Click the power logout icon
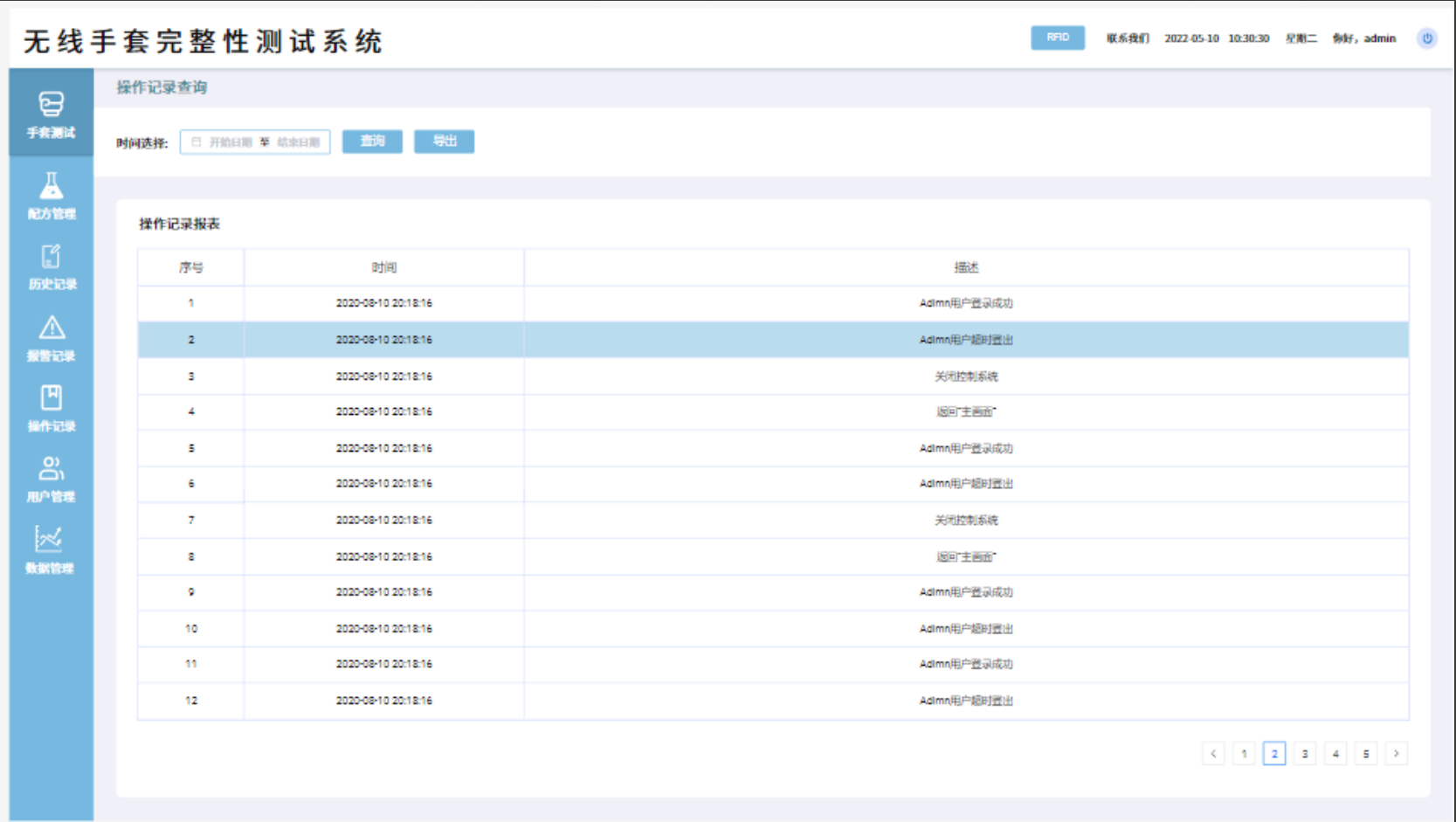Screen dimensions: 1456x822 click(1427, 38)
